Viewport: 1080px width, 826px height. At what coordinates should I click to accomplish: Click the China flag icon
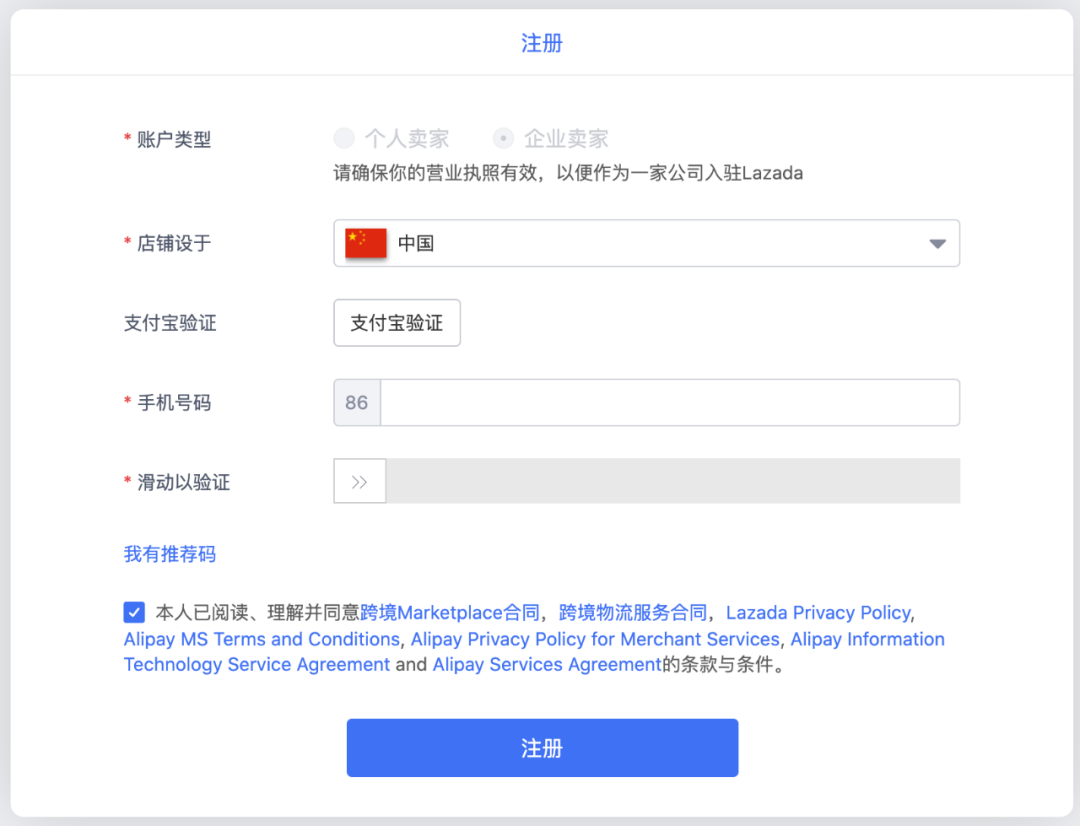click(x=364, y=242)
